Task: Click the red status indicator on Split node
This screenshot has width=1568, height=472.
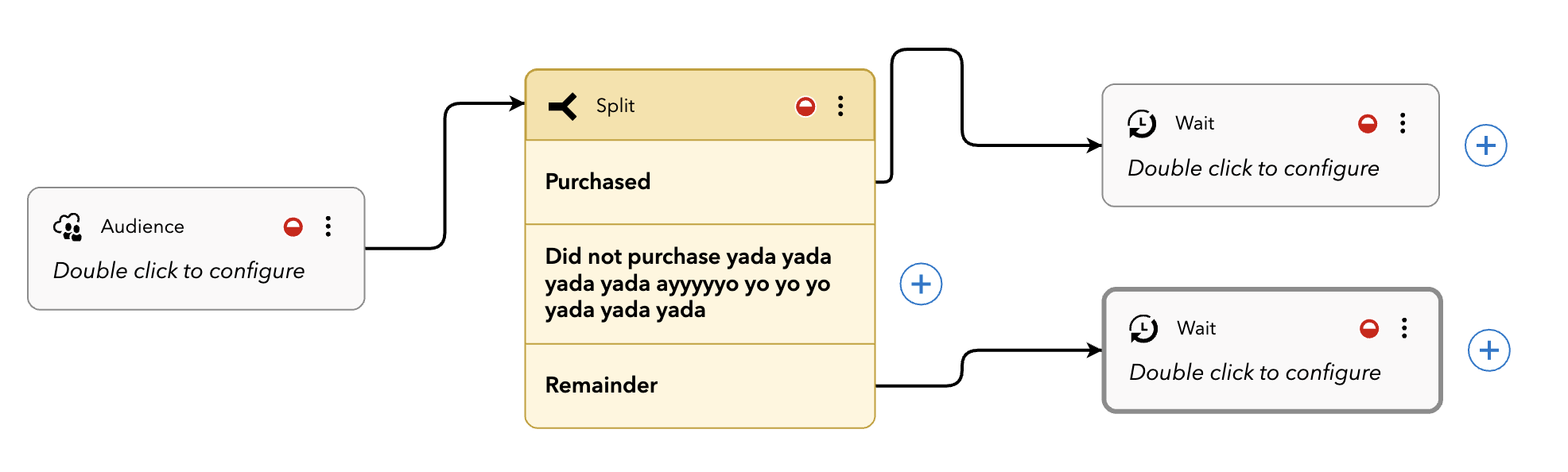Action: click(x=805, y=106)
